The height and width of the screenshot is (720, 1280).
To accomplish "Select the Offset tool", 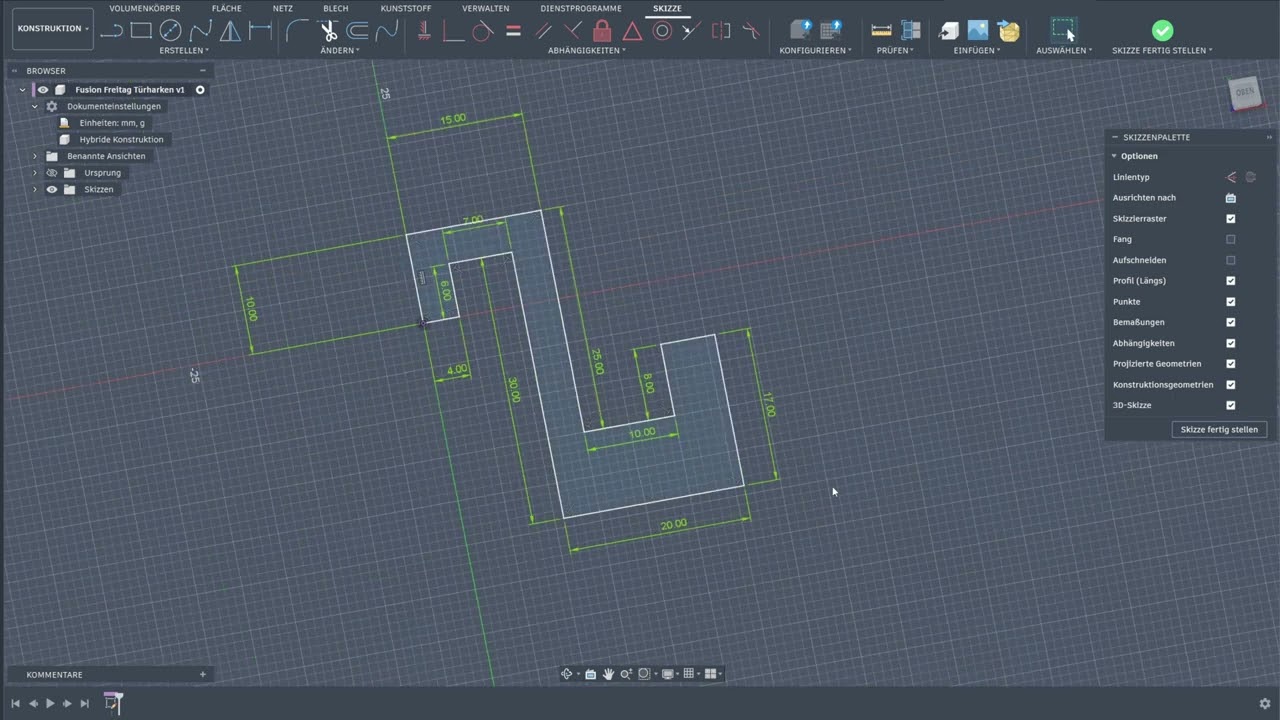I will click(x=357, y=31).
